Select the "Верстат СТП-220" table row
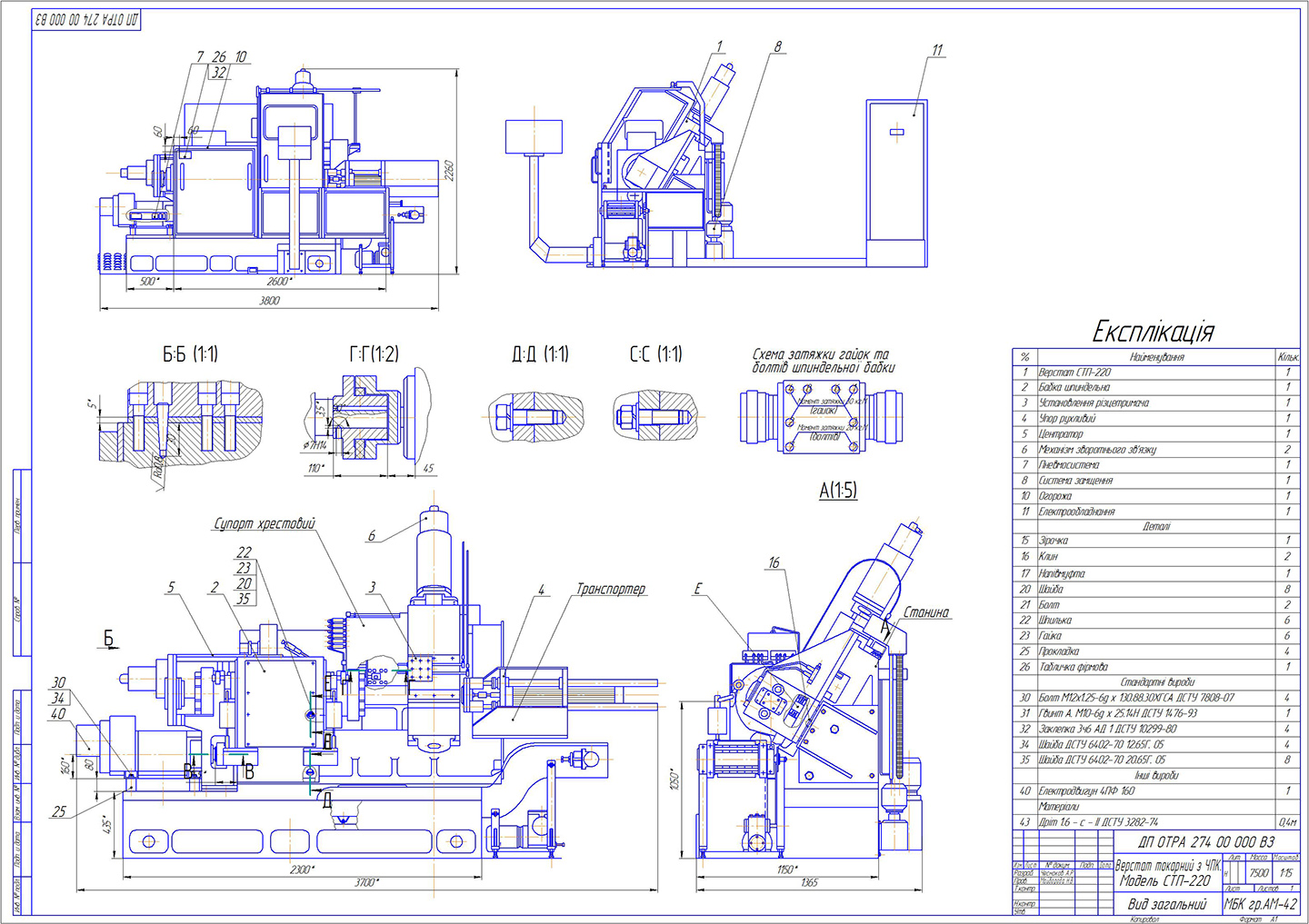This screenshot has height=924, width=1309. click(x=1074, y=373)
